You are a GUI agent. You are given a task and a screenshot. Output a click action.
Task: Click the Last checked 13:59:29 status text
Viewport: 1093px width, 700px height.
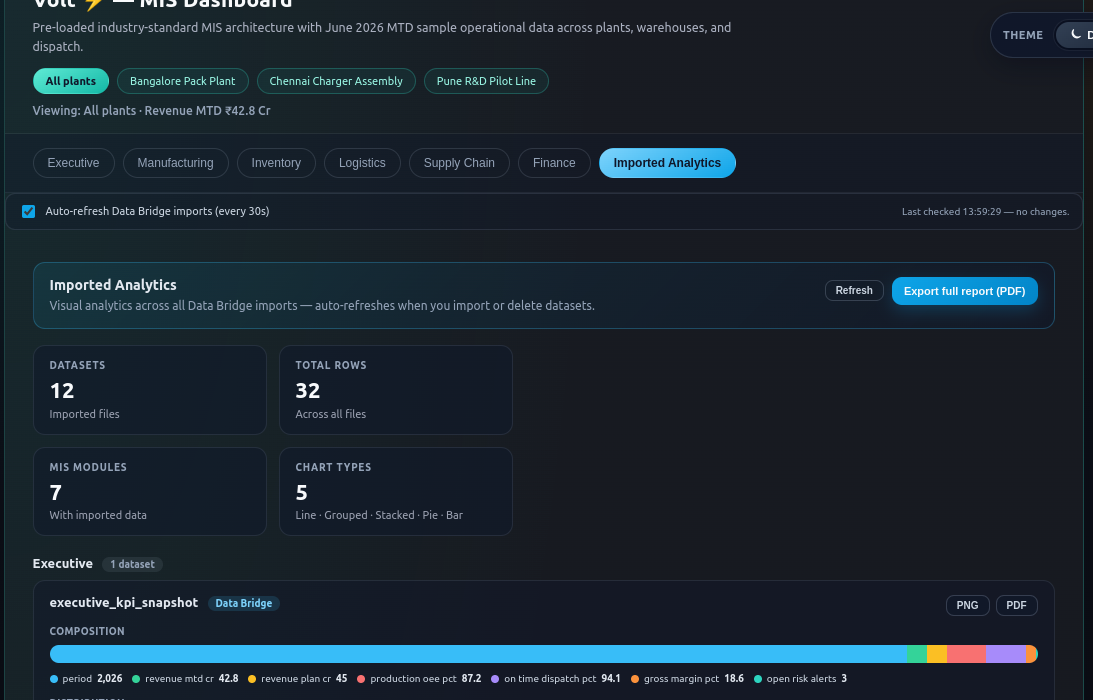pyautogui.click(x=985, y=211)
